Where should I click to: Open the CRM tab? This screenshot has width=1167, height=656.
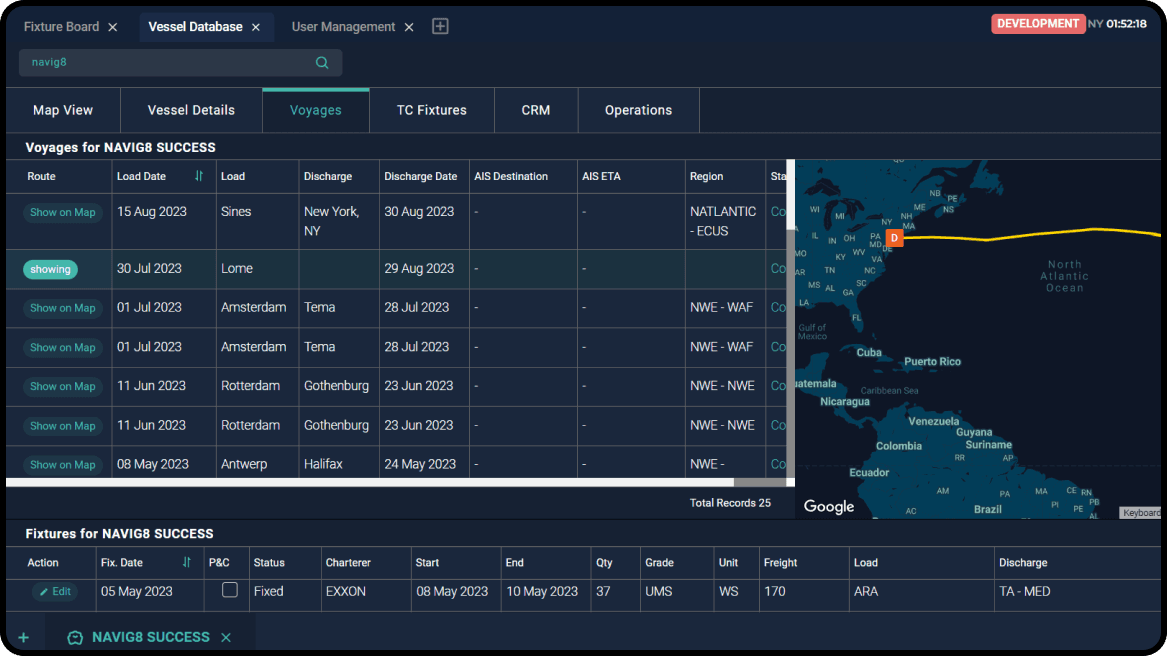[x=536, y=110]
